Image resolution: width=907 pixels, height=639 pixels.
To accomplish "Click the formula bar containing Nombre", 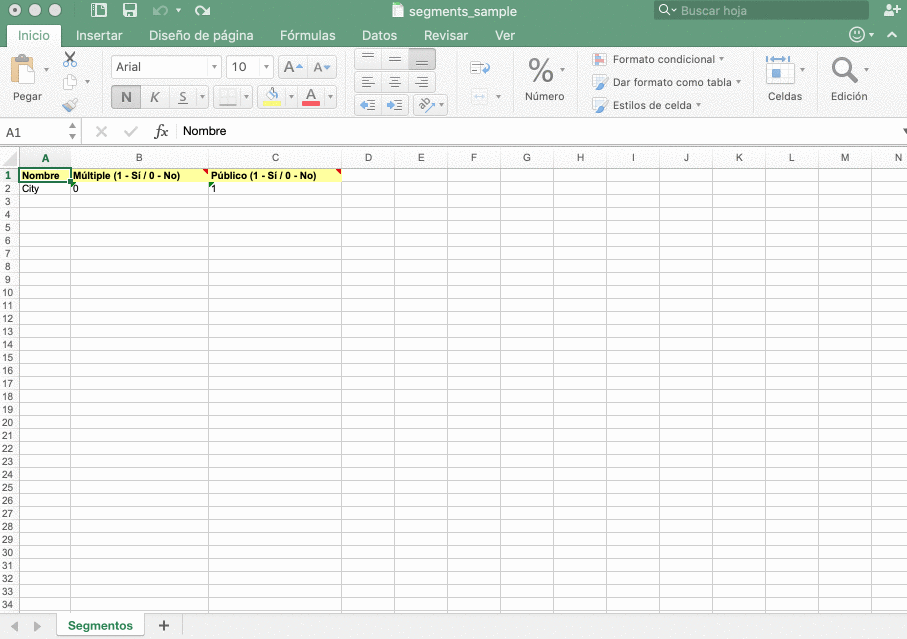I will (x=538, y=131).
